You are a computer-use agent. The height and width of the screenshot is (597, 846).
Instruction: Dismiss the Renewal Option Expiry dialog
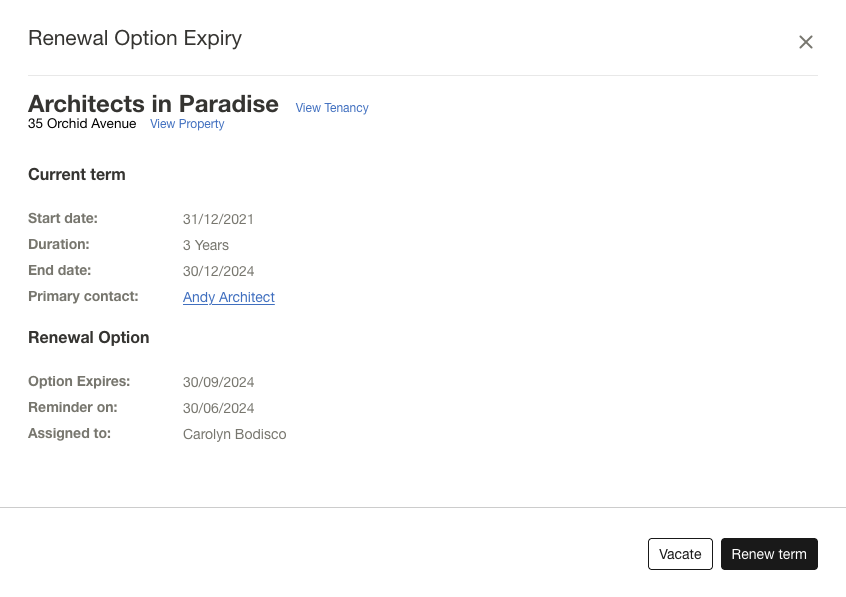click(806, 42)
